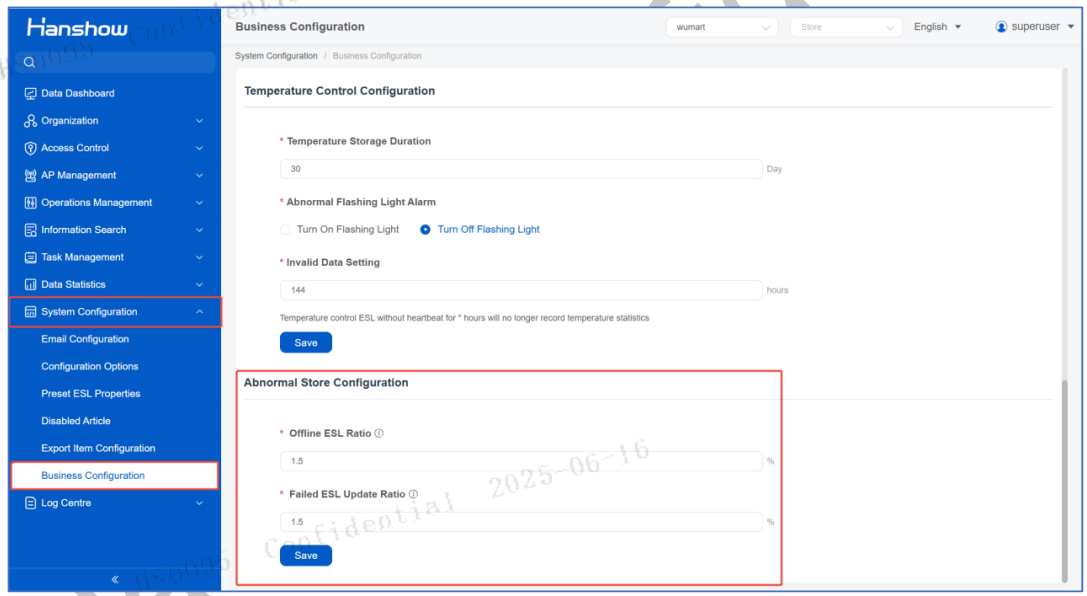Viewport: 1087px width, 596px height.
Task: Click the Offline ESL Ratio input
Action: [521, 461]
